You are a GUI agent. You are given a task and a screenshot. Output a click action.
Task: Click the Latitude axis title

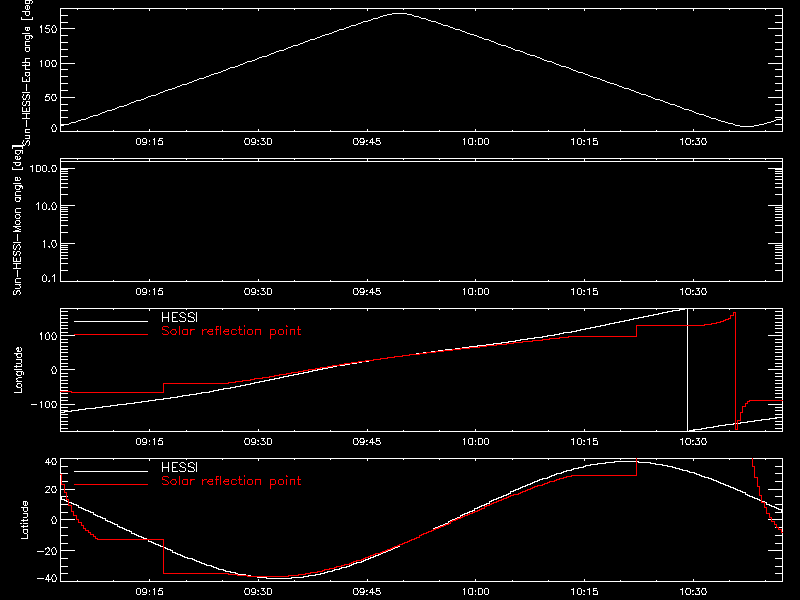pyautogui.click(x=24, y=520)
